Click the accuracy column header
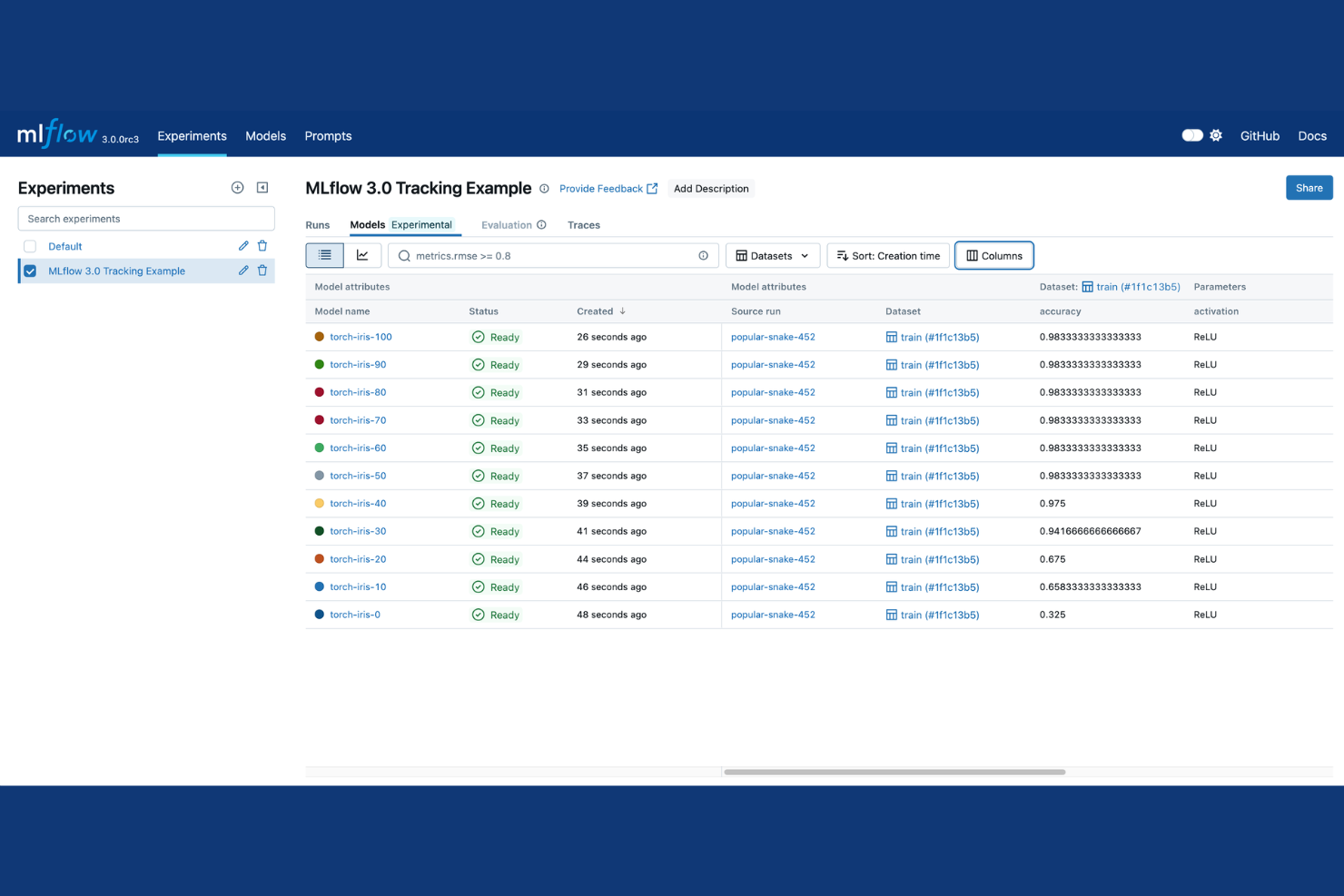Viewport: 1344px width, 896px height. (1060, 311)
